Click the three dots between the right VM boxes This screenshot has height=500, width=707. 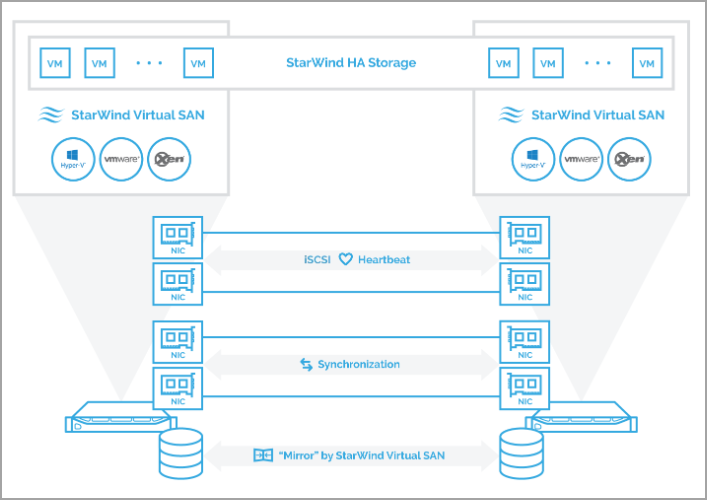pos(598,63)
